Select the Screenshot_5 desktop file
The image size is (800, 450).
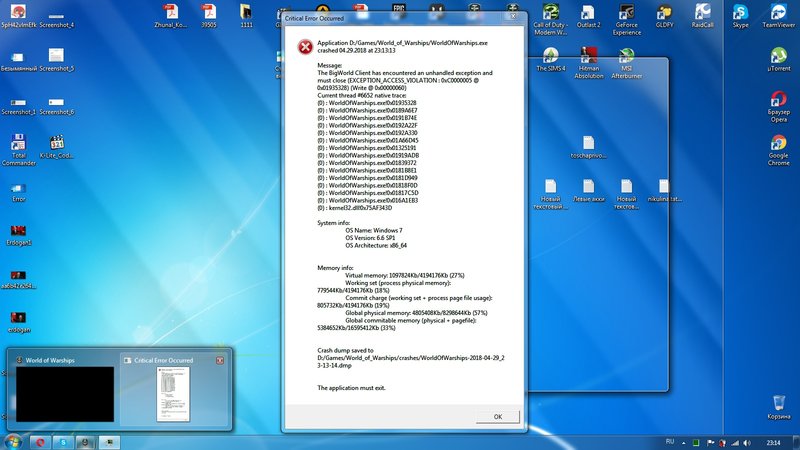(x=57, y=59)
